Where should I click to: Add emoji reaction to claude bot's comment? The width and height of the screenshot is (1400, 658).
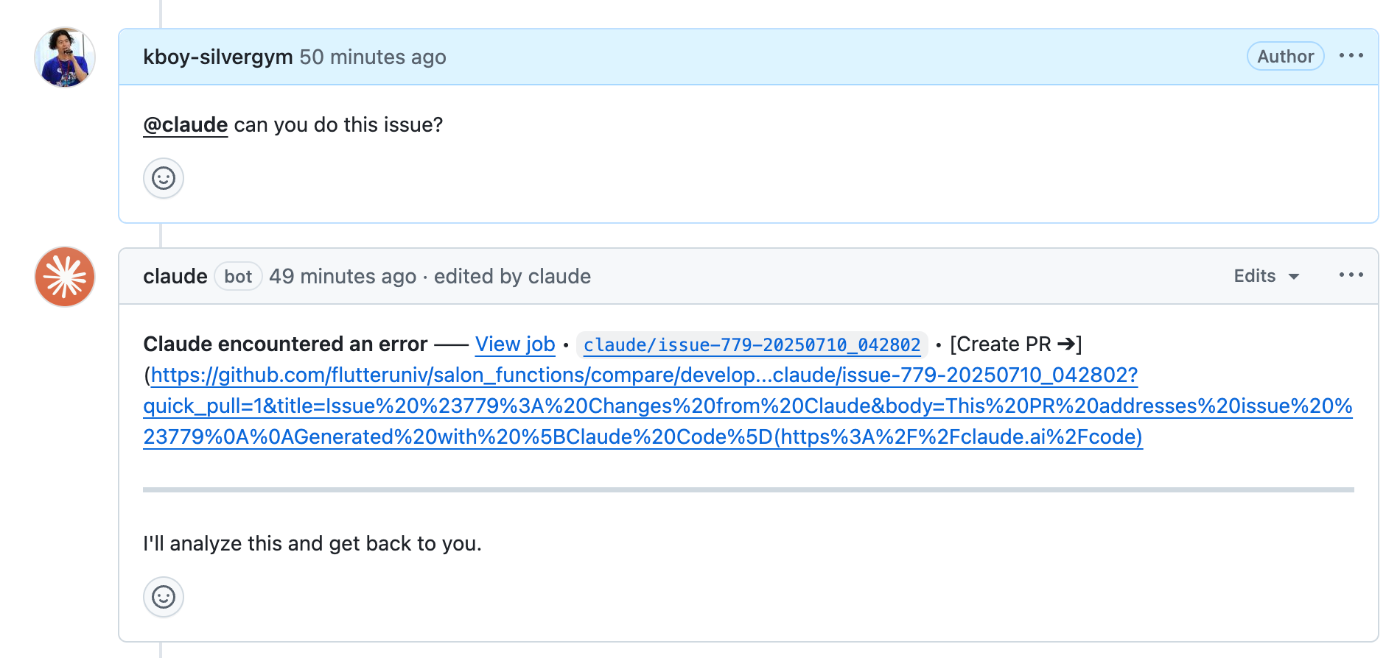click(x=163, y=597)
